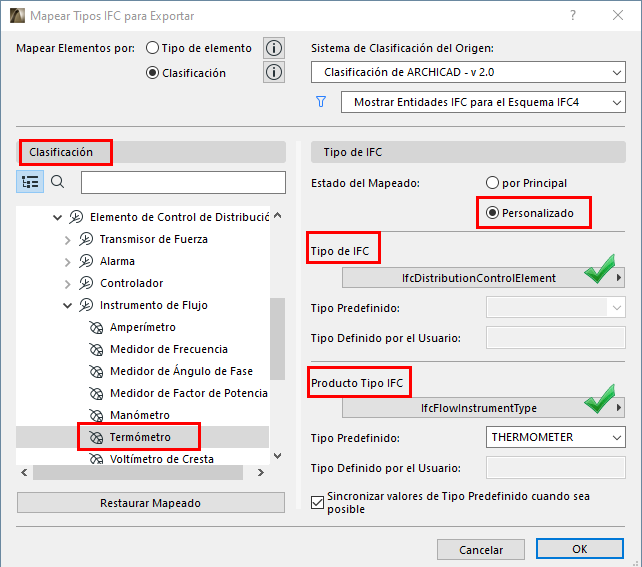Click the classification search input field
Viewport: 642px width, 567px height.
coord(183,182)
